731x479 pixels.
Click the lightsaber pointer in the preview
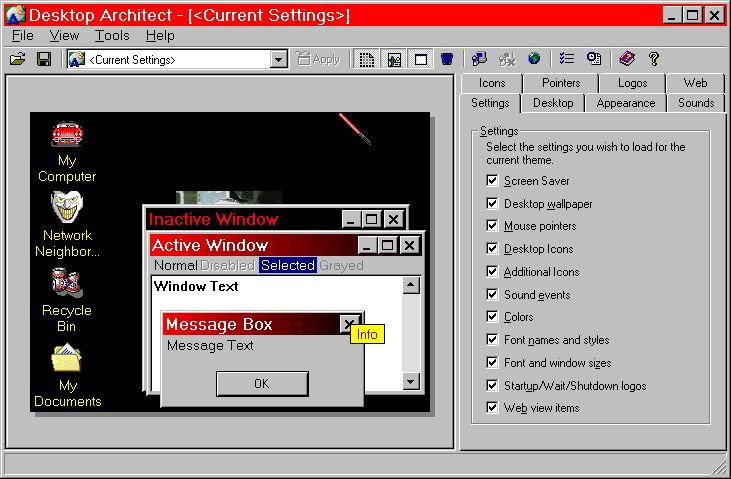tap(355, 129)
